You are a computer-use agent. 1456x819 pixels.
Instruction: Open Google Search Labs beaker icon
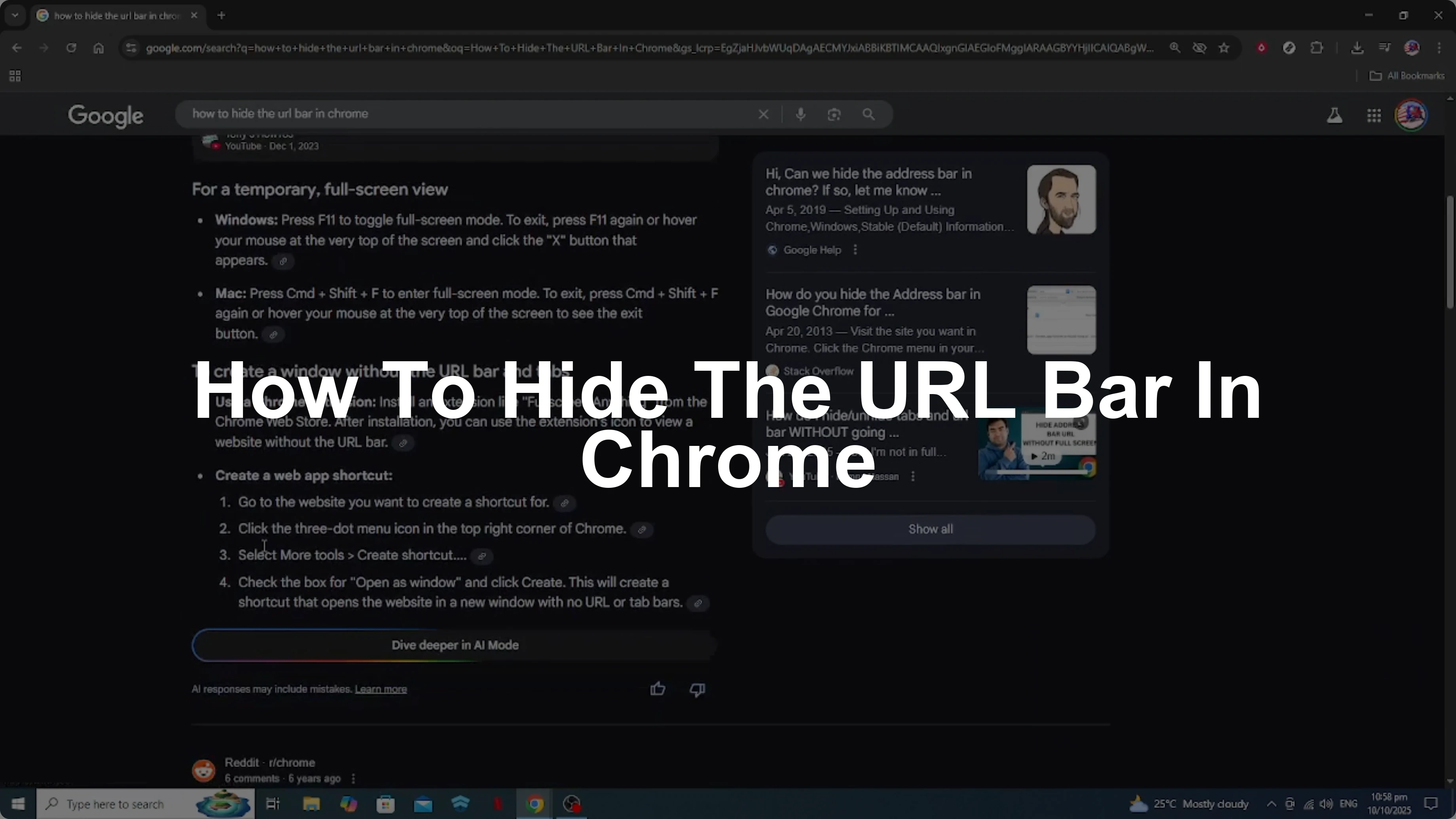(1335, 115)
